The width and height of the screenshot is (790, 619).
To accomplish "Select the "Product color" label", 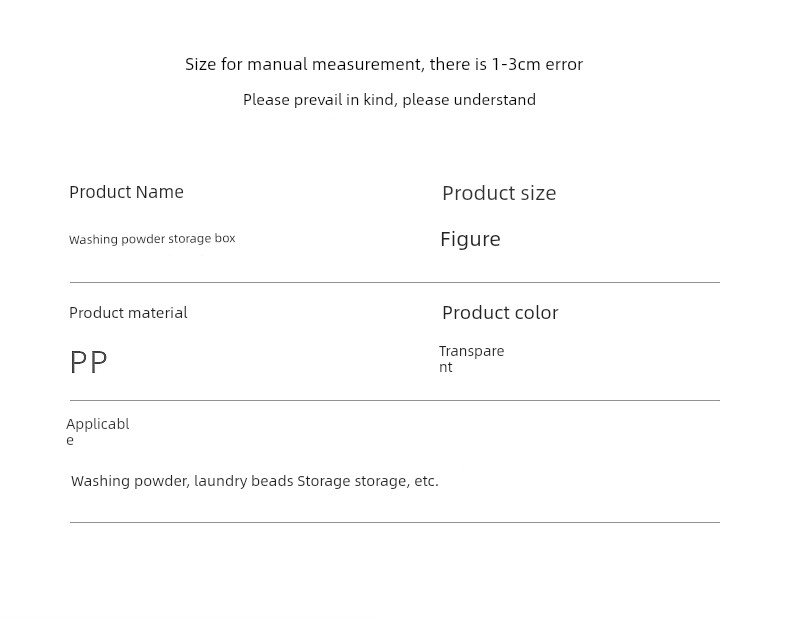I will click(500, 312).
